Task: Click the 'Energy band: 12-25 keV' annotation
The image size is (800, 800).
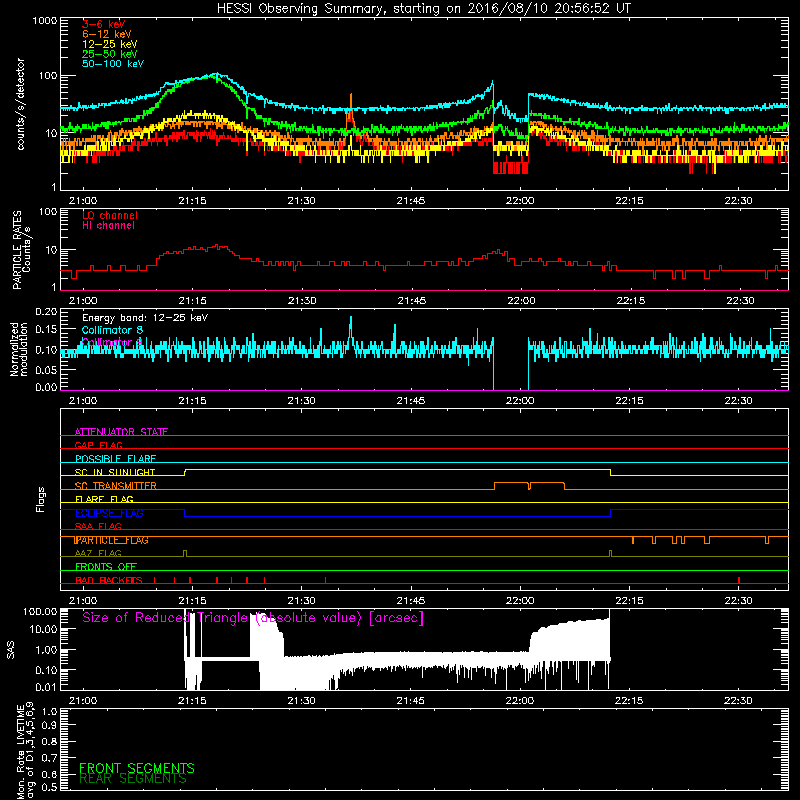Action: click(145, 318)
